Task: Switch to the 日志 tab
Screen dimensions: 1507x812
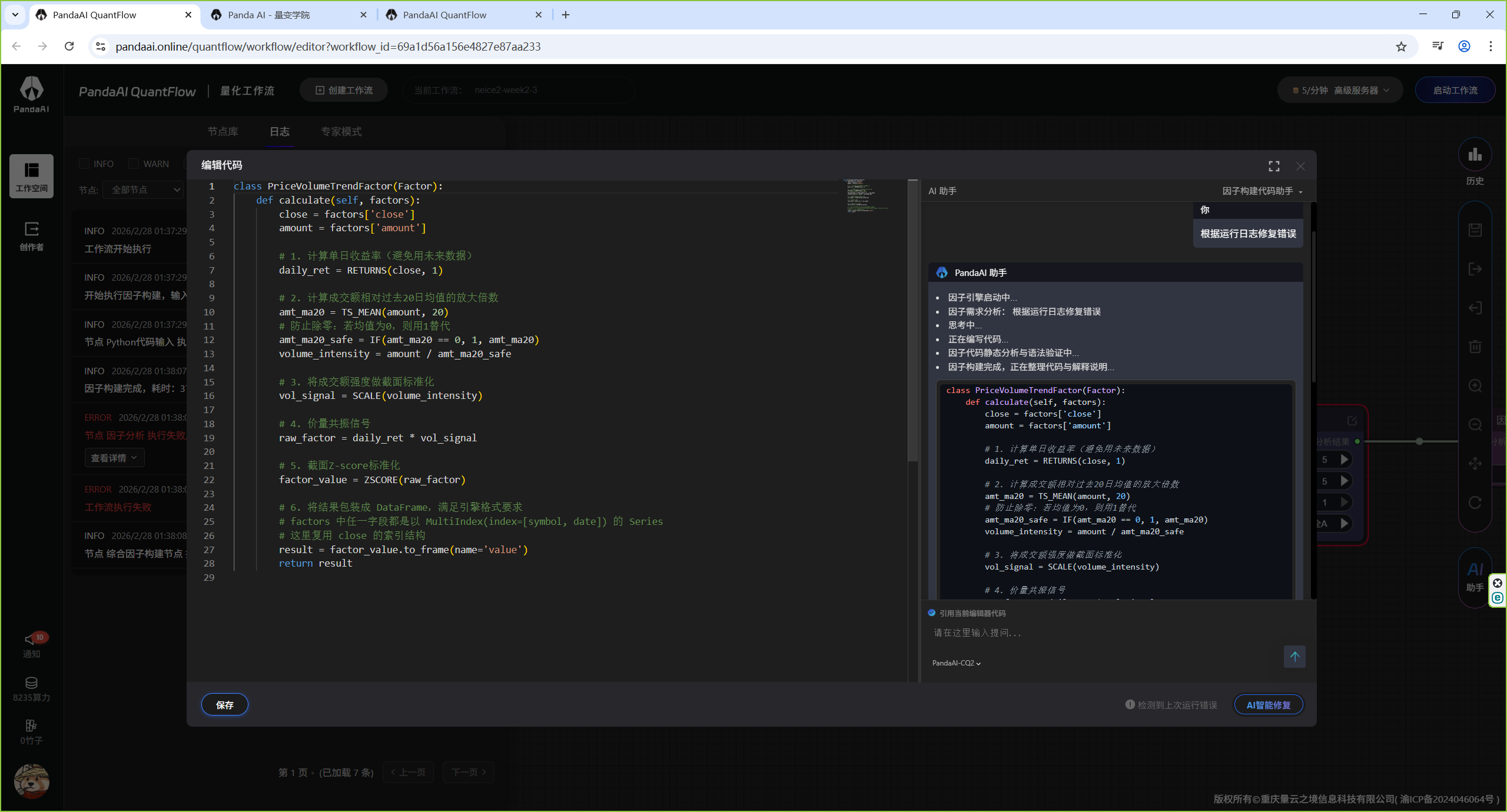Action: point(279,132)
